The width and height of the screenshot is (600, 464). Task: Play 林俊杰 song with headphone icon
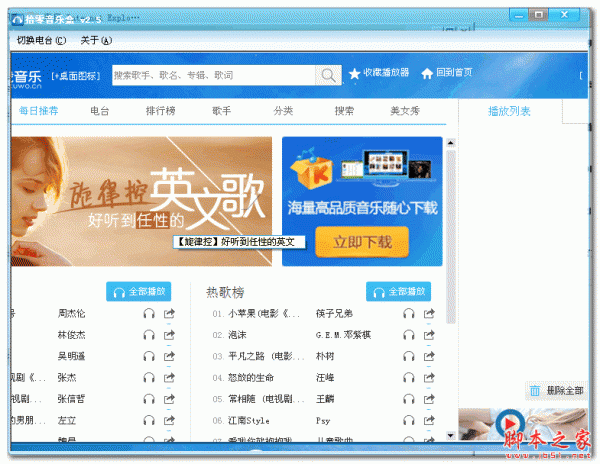point(149,335)
